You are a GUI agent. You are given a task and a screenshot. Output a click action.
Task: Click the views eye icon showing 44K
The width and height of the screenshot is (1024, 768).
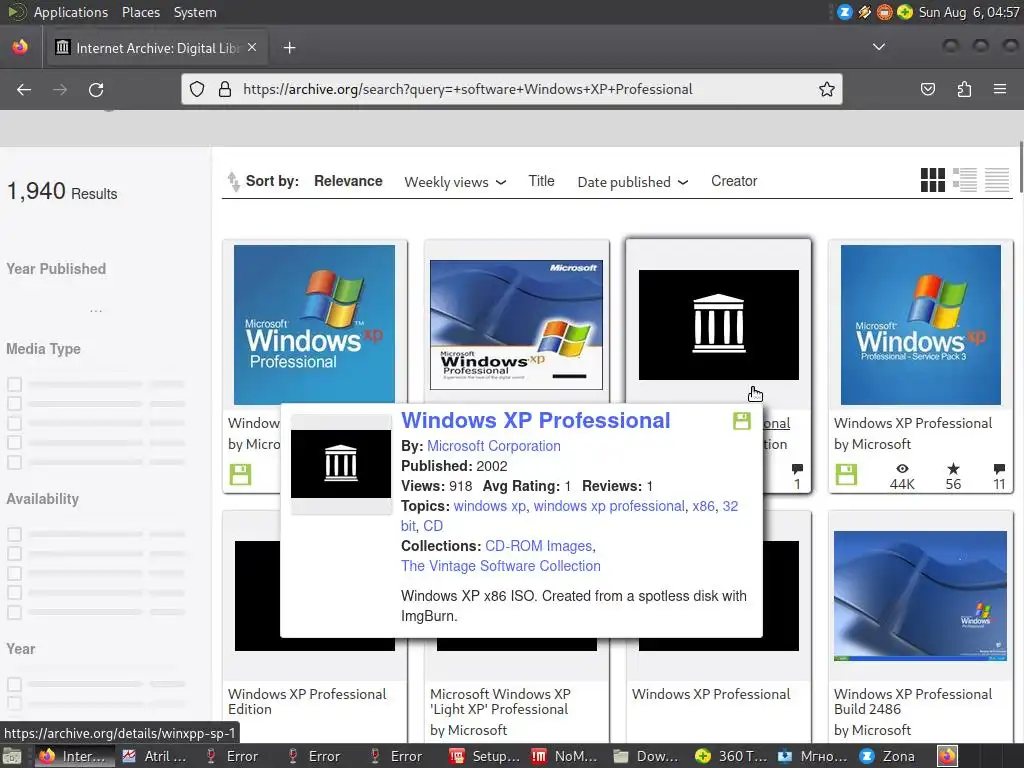click(x=902, y=469)
